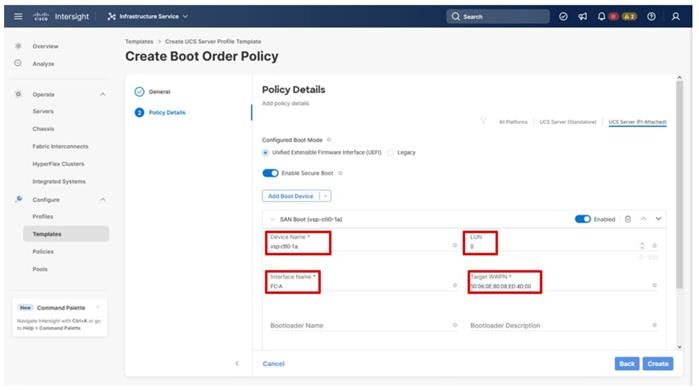Click the Interface Name info icon
Viewport: 699px width, 390px height.
(455, 285)
